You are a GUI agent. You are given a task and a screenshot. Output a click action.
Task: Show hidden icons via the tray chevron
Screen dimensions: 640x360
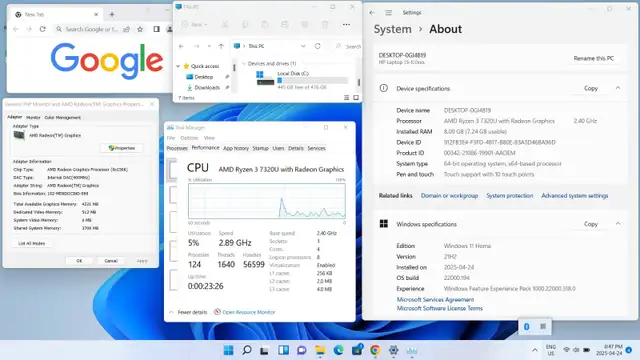click(x=535, y=350)
